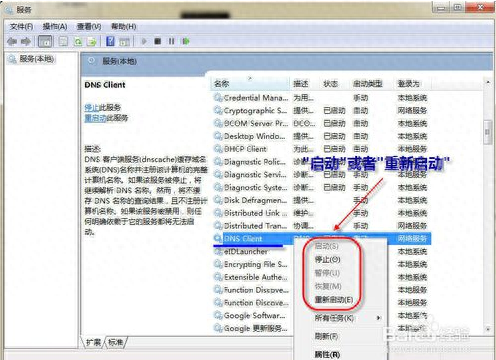Open the 操作(A) menu
The image size is (496, 360).
55,27
